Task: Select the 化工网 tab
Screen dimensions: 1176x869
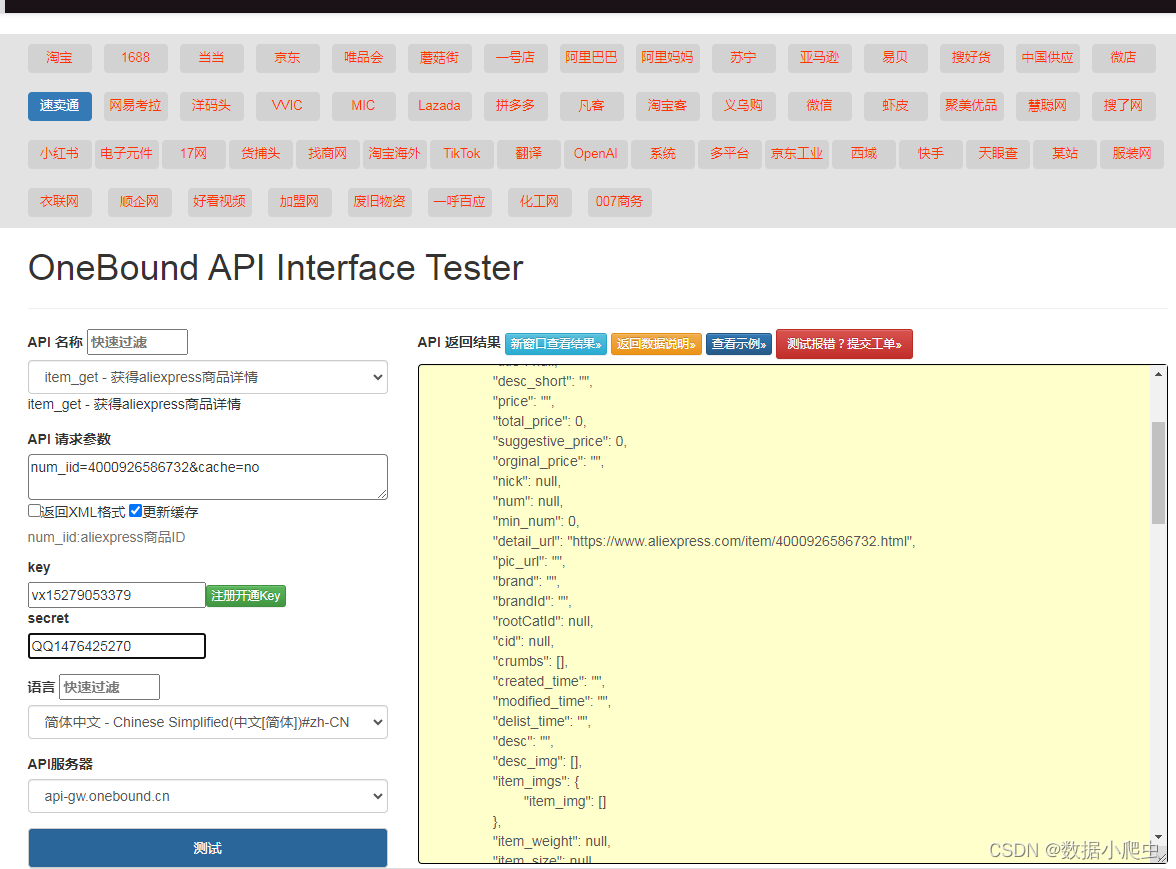Action: (539, 202)
